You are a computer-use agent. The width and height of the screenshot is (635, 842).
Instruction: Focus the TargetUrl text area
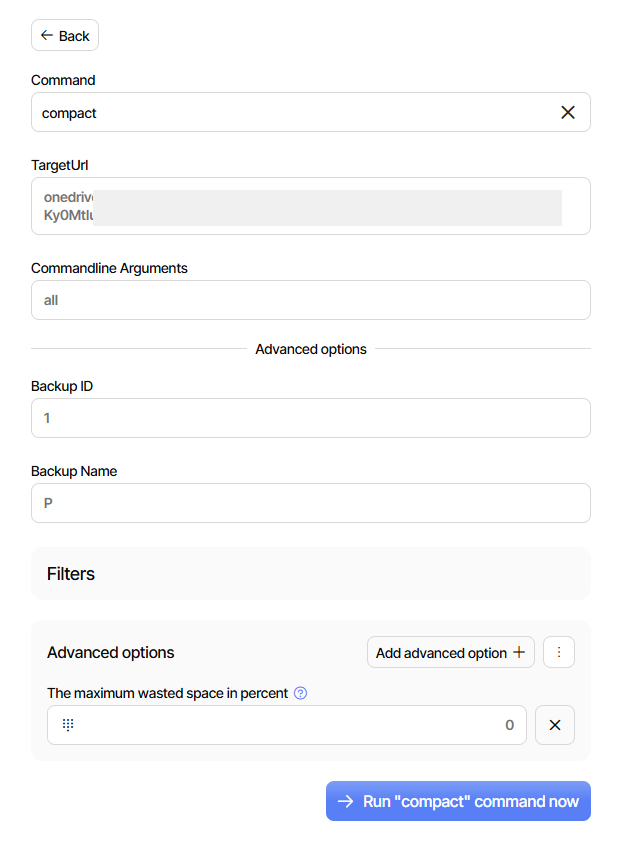pyautogui.click(x=310, y=206)
